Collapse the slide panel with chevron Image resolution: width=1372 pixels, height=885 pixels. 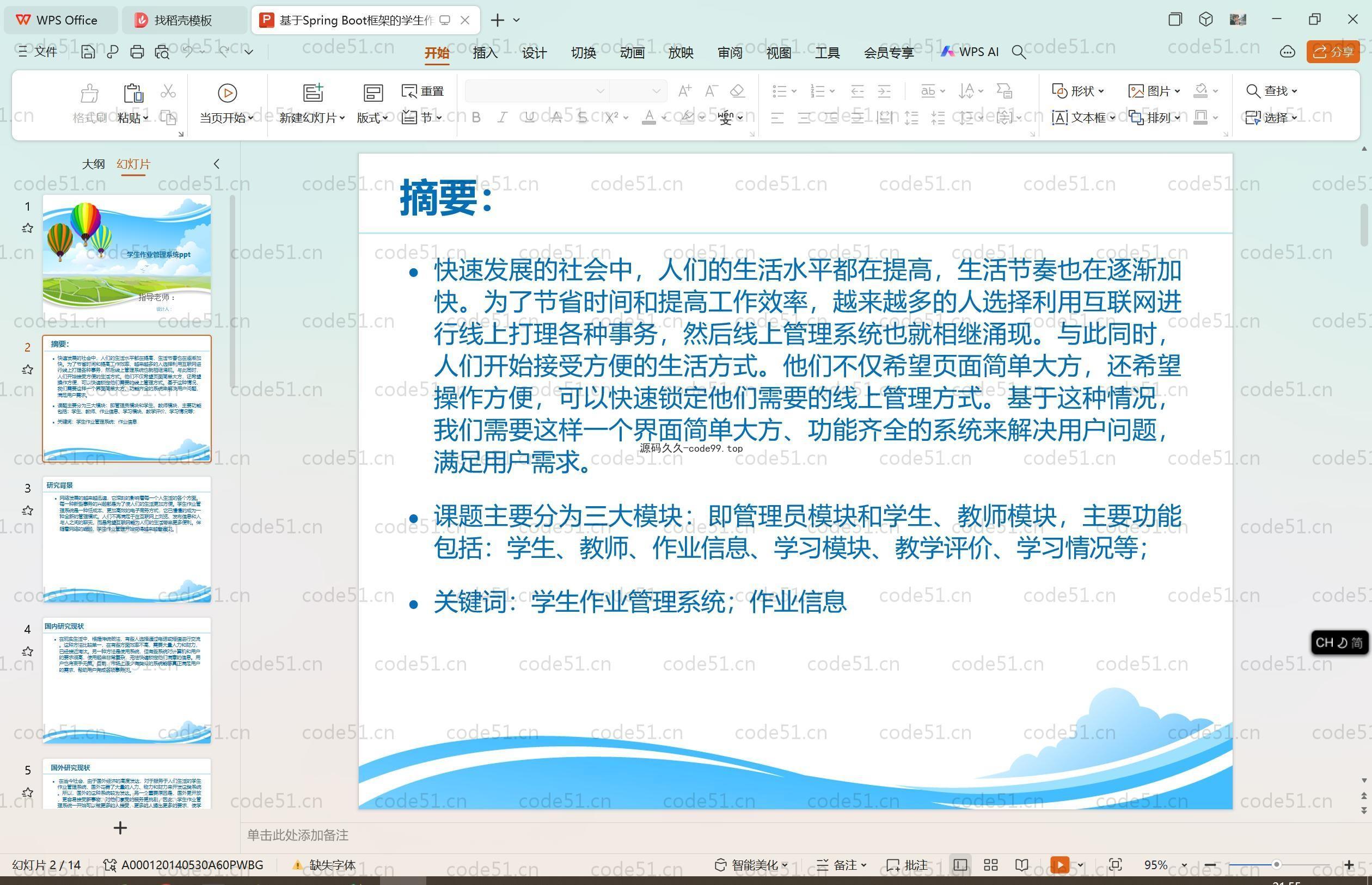[217, 164]
